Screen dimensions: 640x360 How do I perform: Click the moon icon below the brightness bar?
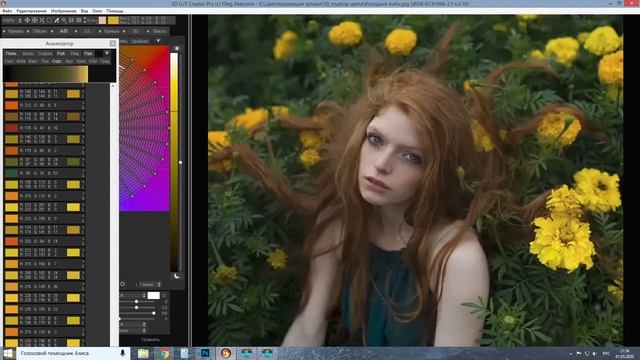coord(177,276)
